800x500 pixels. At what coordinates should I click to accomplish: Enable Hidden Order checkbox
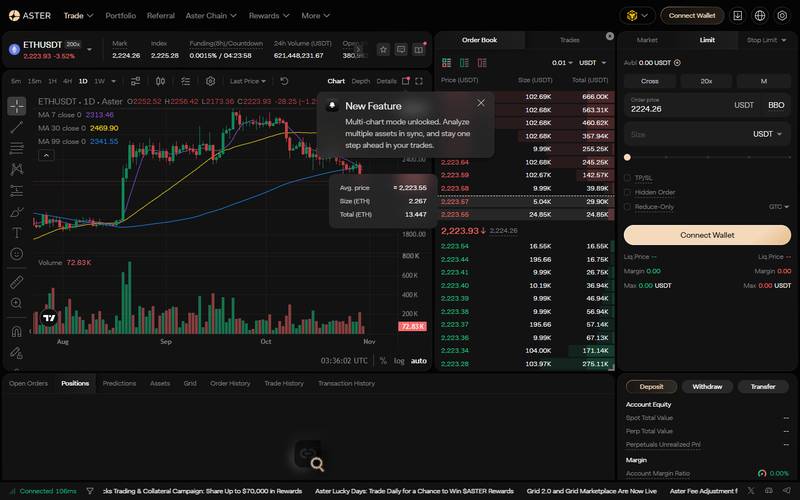(628, 192)
